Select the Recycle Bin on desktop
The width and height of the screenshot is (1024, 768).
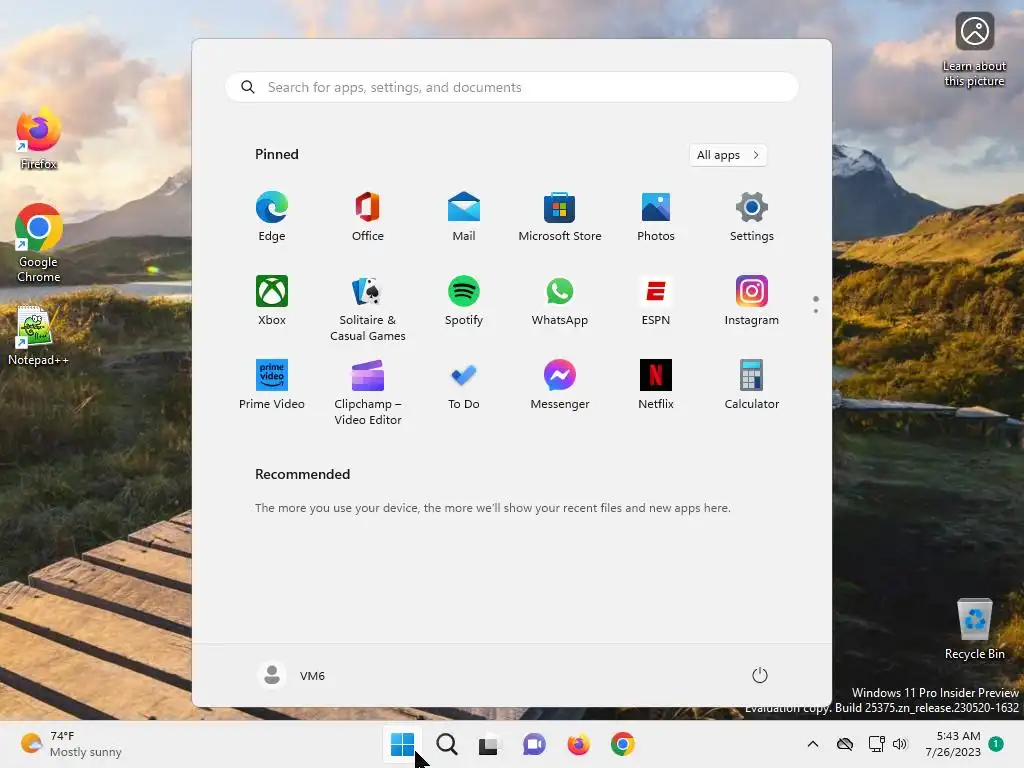[974, 628]
